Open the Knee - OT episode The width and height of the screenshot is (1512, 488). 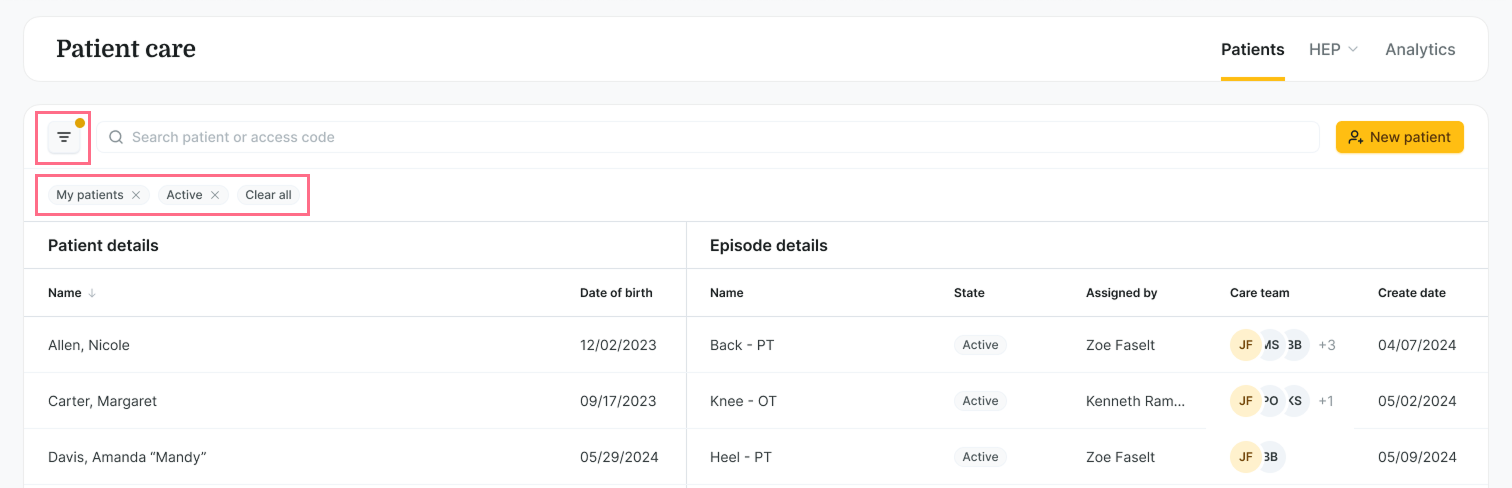(x=743, y=401)
